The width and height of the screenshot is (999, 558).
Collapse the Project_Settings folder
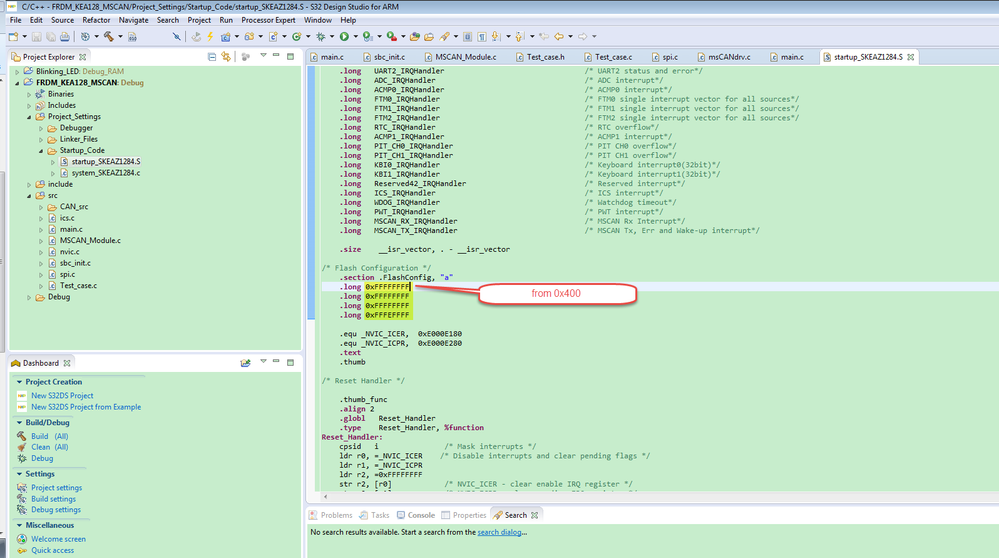[29, 117]
